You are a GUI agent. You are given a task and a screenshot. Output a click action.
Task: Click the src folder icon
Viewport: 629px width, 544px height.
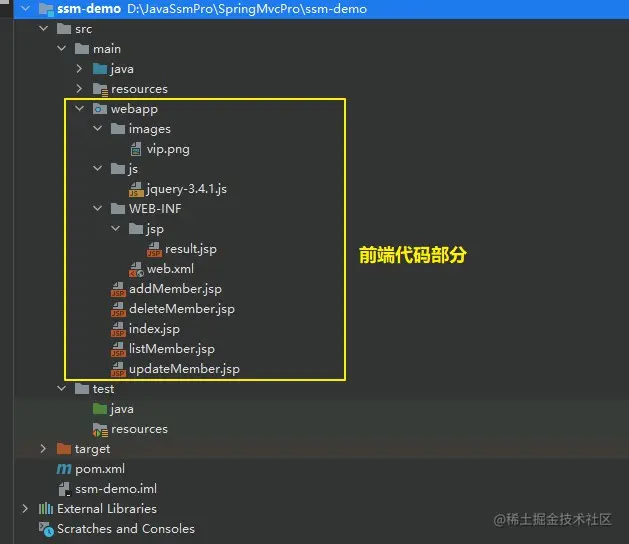64,28
